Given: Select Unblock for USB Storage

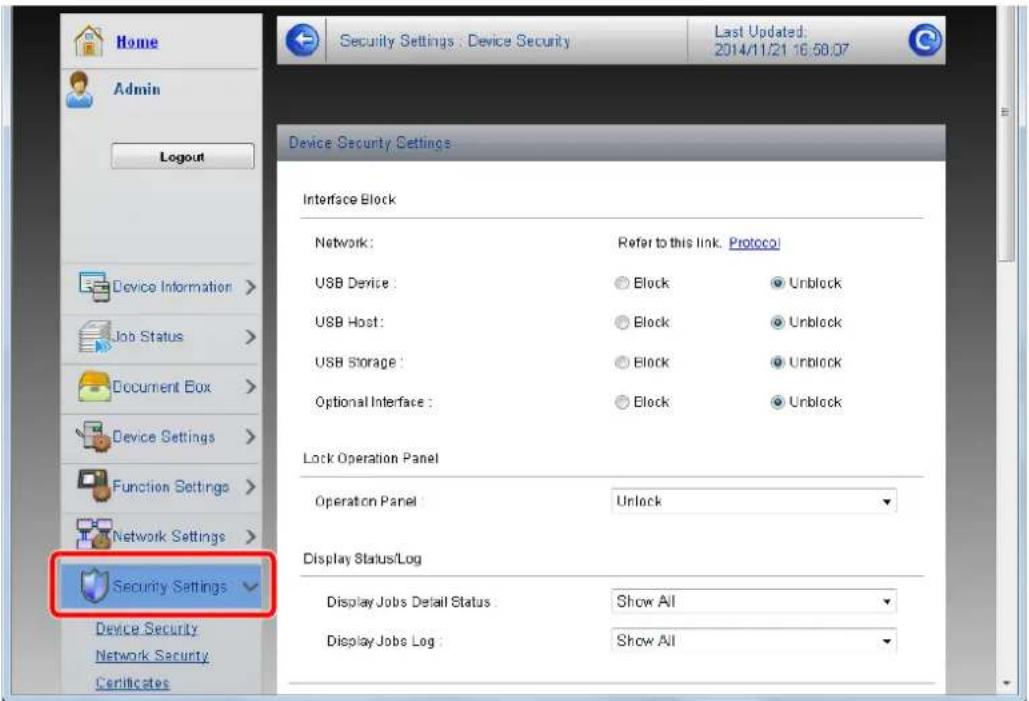Looking at the screenshot, I should point(777,363).
